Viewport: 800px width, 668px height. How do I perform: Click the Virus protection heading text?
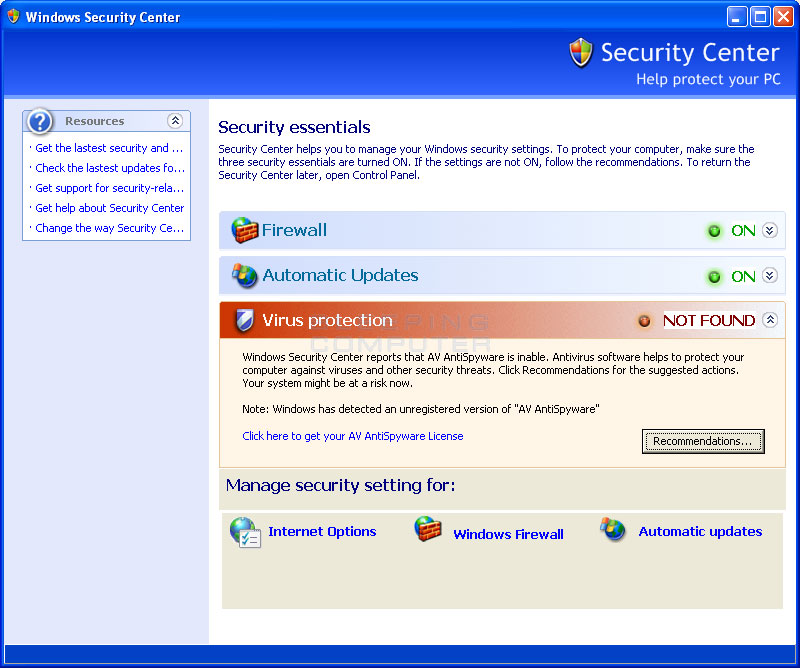(x=327, y=320)
